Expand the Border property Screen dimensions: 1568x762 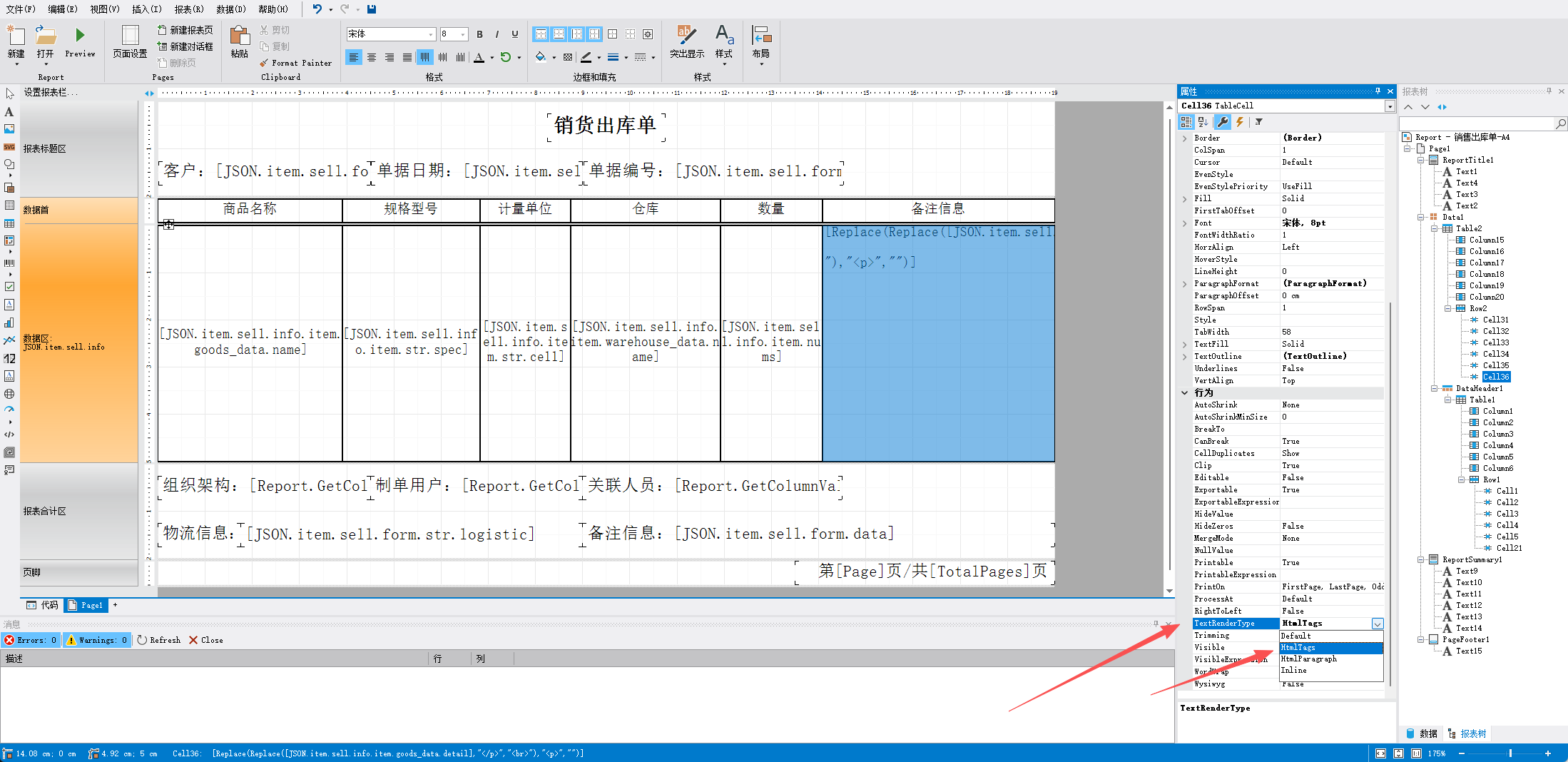(x=1185, y=138)
